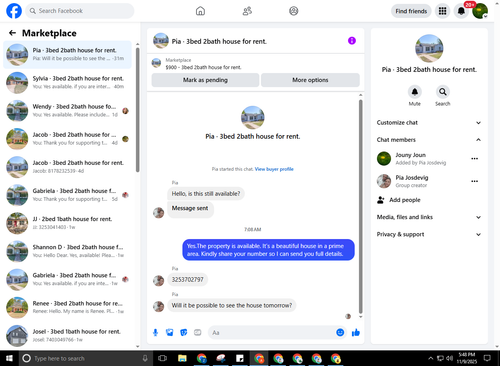Click the taskbar clock showing 5:48 PM
The width and height of the screenshot is (500, 366).
pyautogui.click(x=467, y=358)
